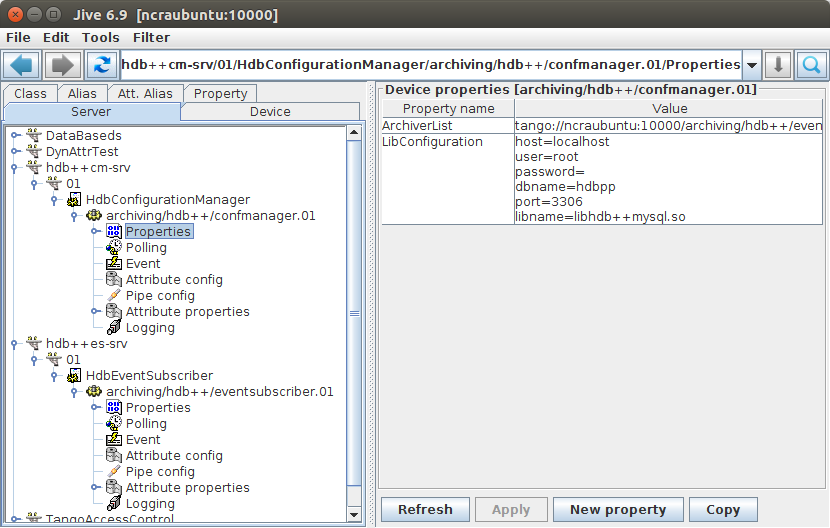The width and height of the screenshot is (830, 528).
Task: Click the Logging icon under confmanager.01
Action: click(114, 327)
